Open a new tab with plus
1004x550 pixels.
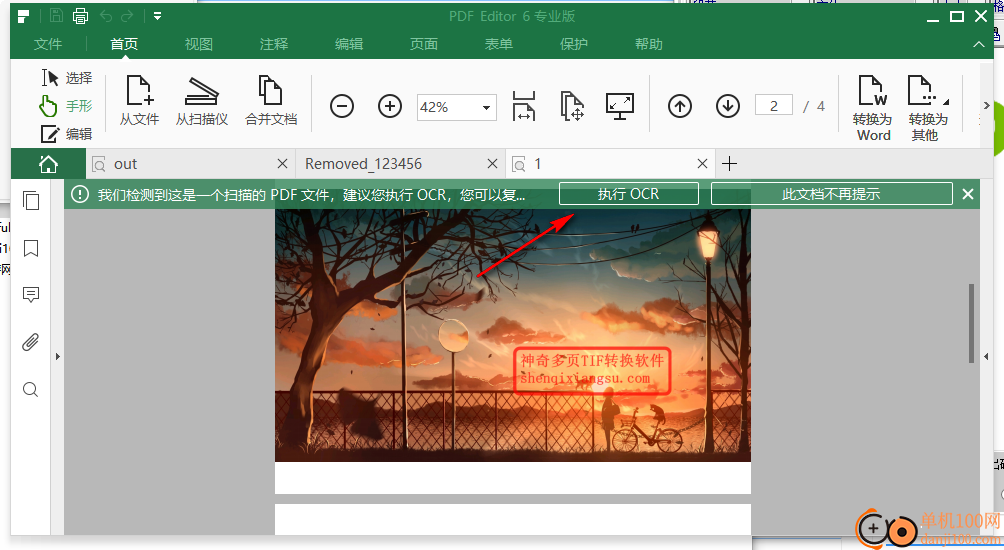[729, 164]
